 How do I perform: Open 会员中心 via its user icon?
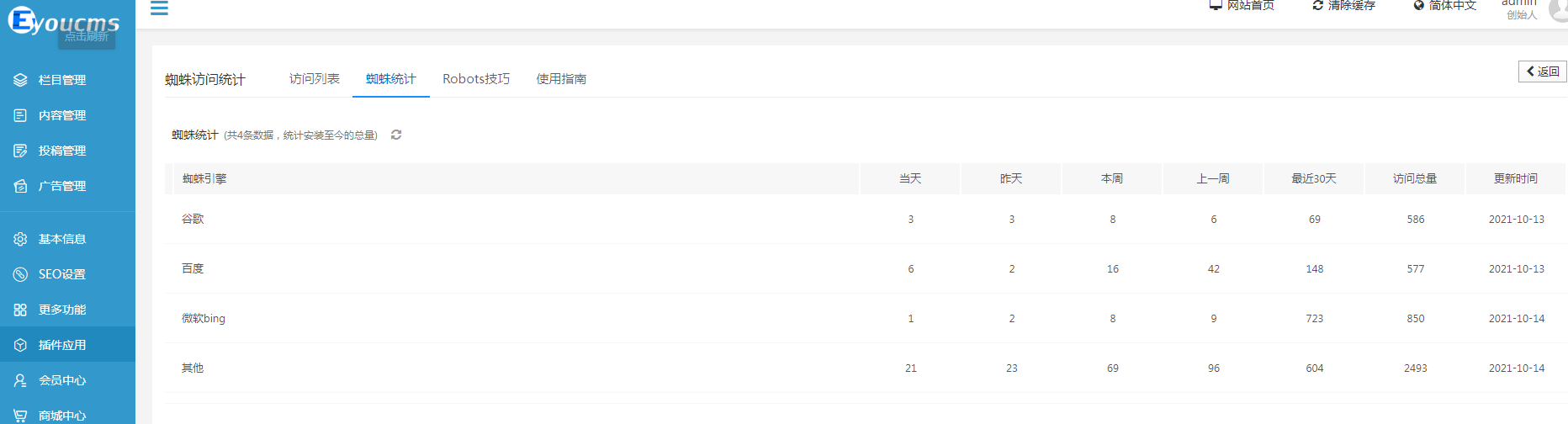[20, 380]
